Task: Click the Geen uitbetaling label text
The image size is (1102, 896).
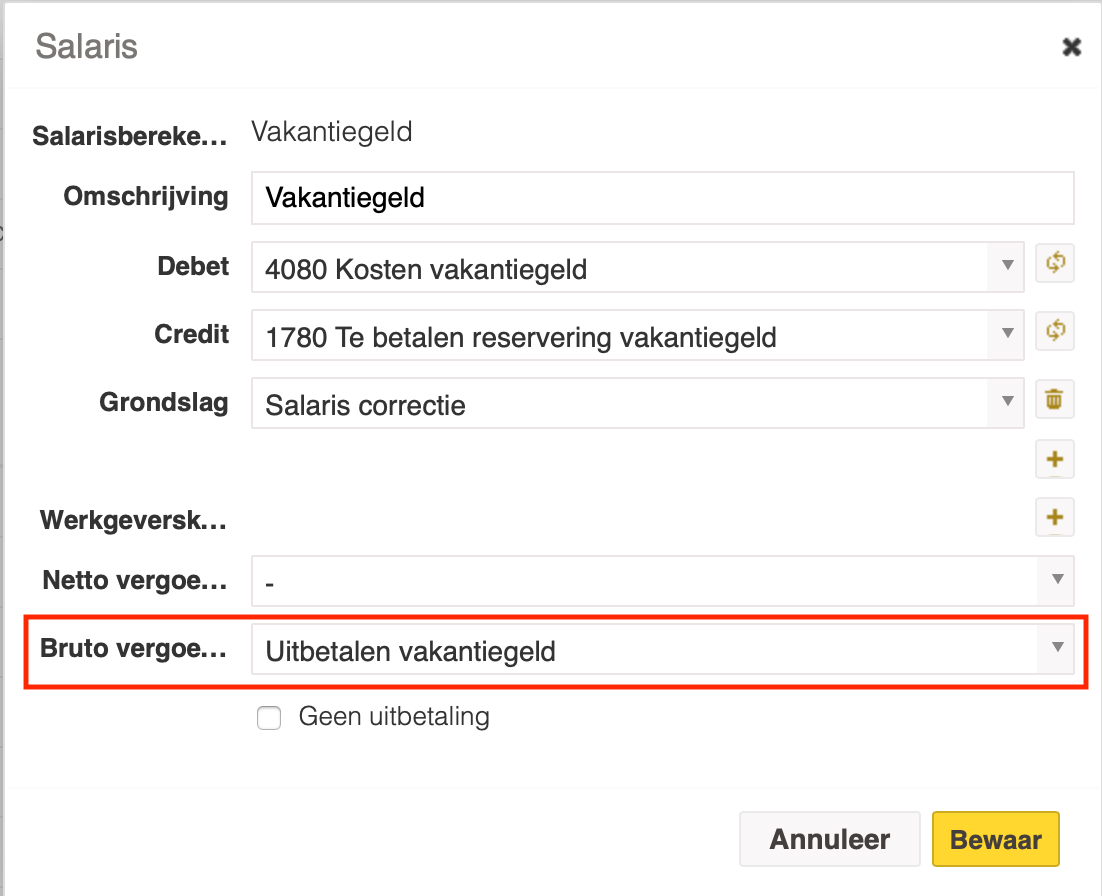Action: click(394, 717)
